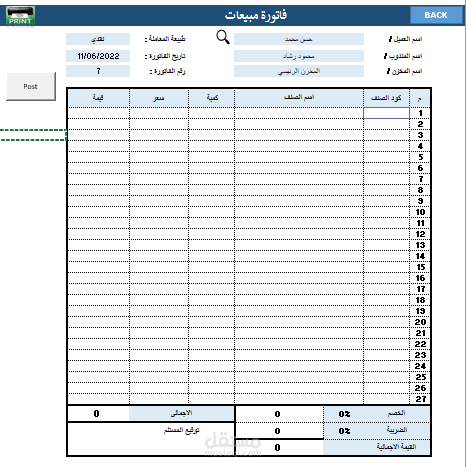Click row number 10 in the serial column

(x=420, y=212)
